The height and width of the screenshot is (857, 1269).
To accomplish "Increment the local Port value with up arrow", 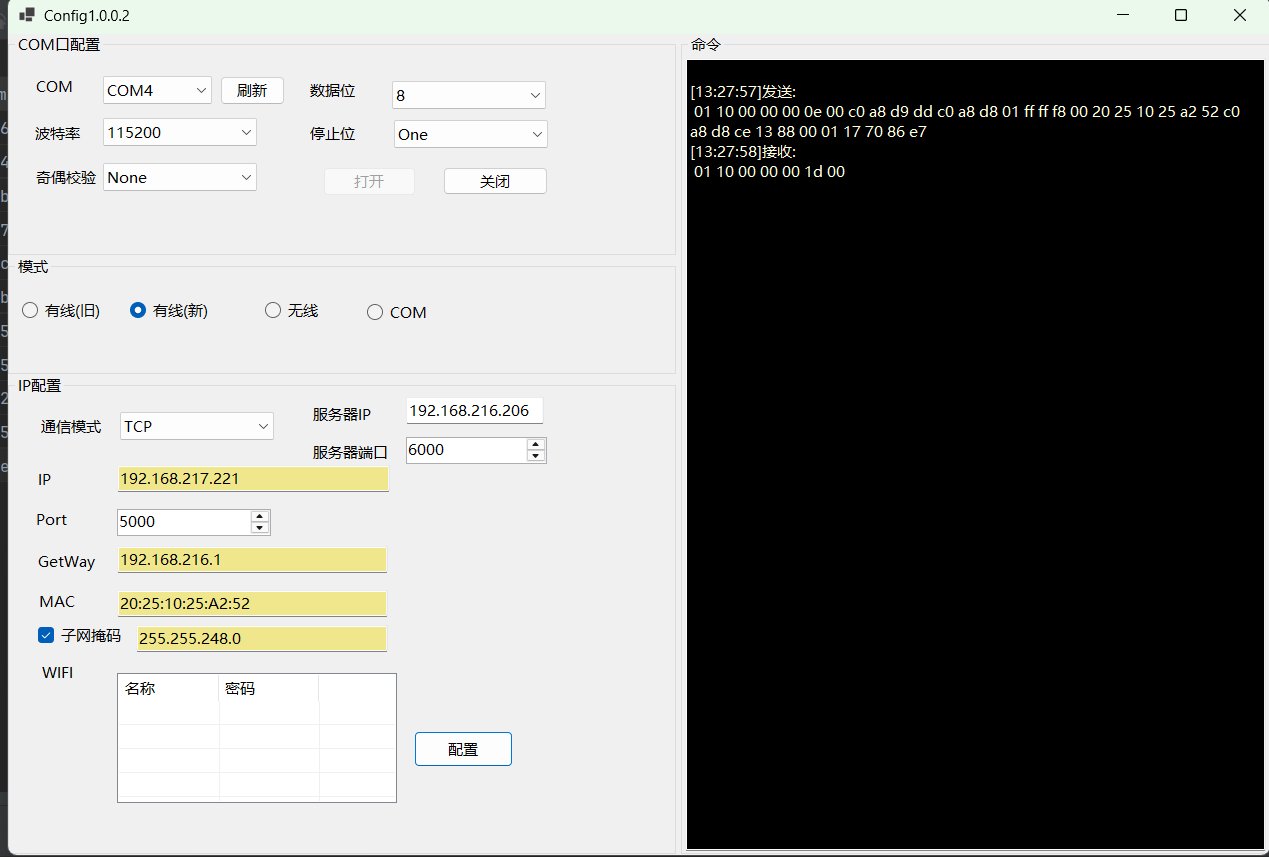I will pos(260,516).
